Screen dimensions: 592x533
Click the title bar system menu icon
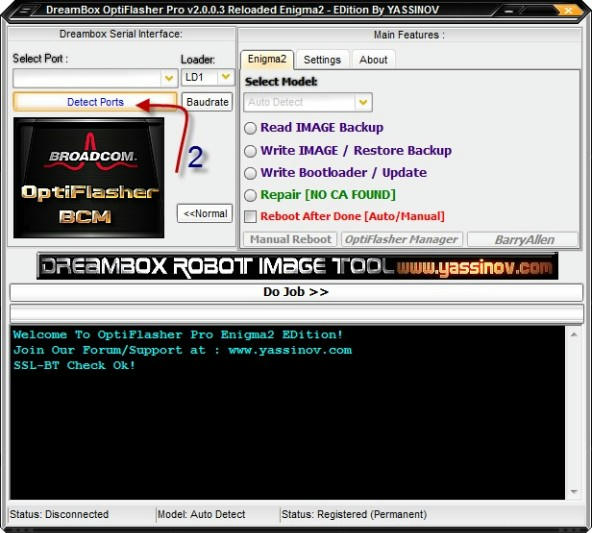pyautogui.click(x=24, y=10)
